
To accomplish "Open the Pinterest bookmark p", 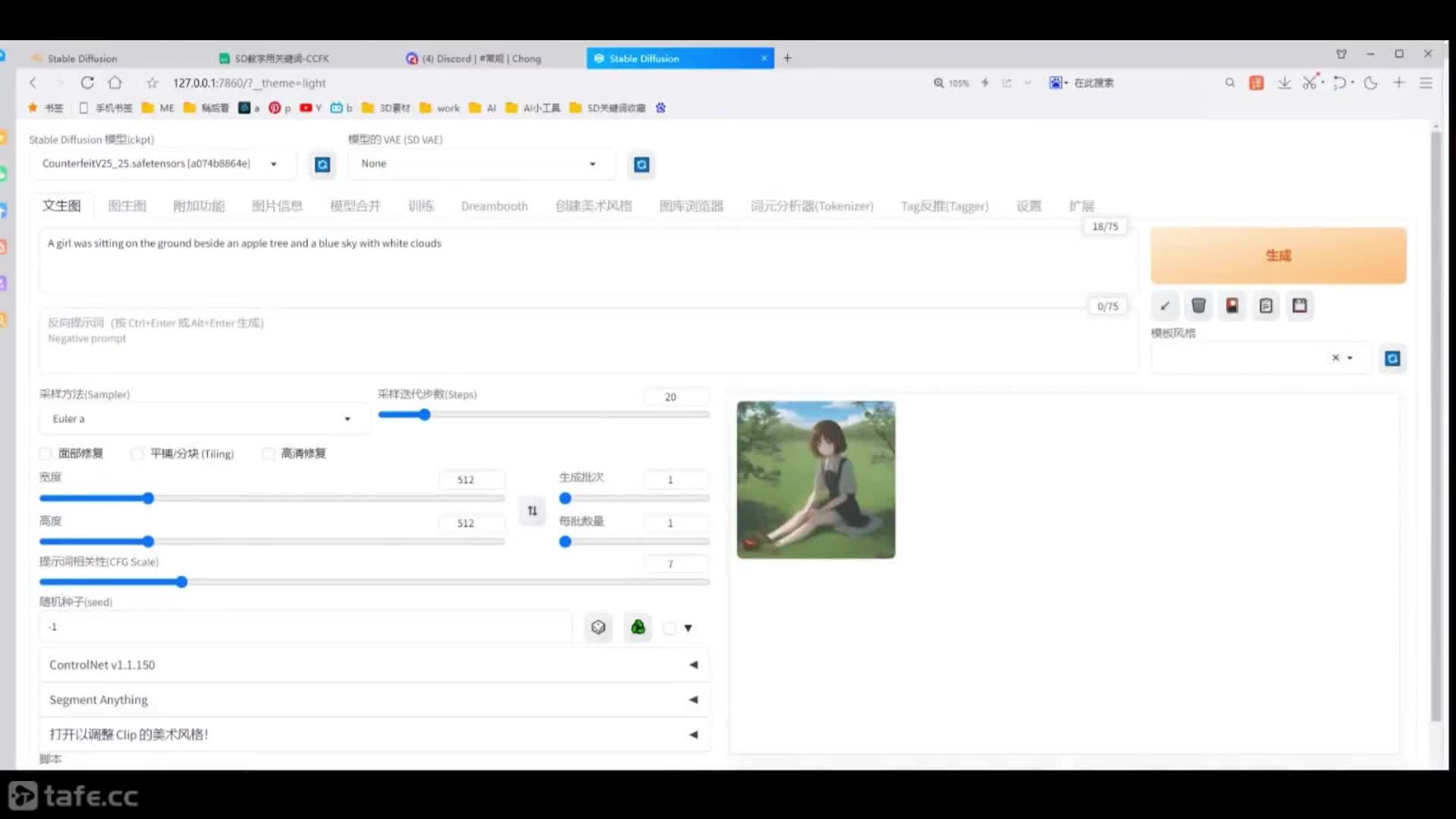I will 279,108.
